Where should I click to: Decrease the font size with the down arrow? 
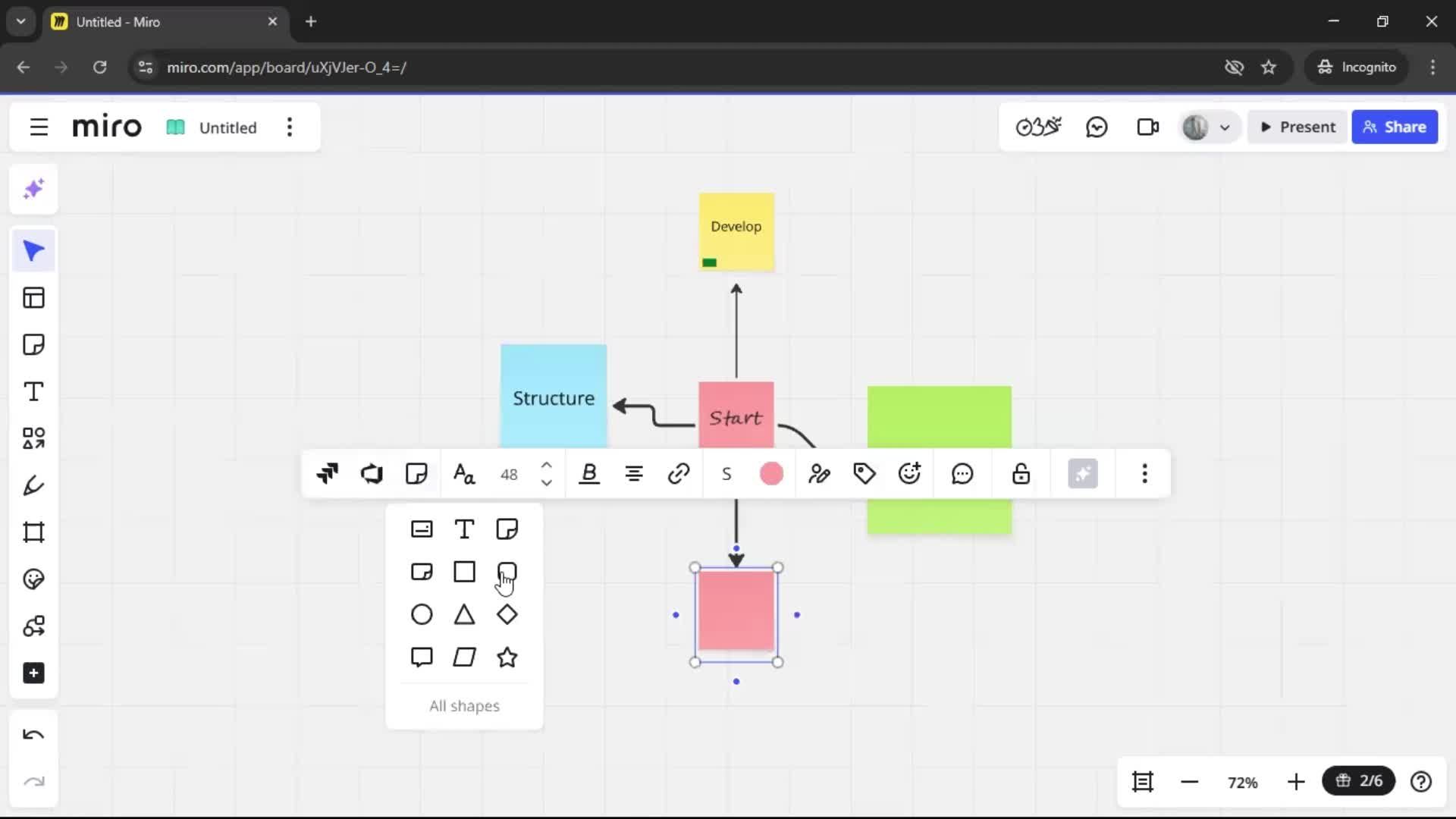tap(546, 483)
